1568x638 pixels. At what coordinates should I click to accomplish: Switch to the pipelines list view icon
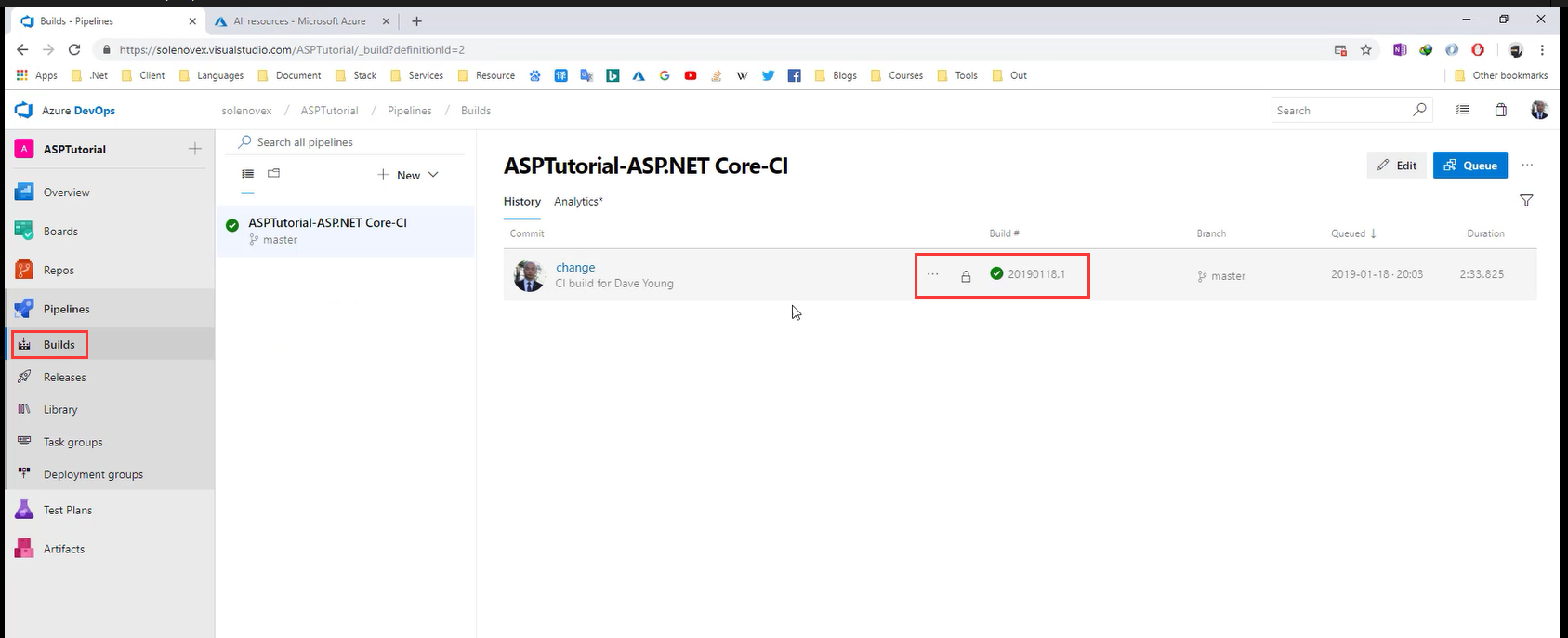(x=247, y=174)
